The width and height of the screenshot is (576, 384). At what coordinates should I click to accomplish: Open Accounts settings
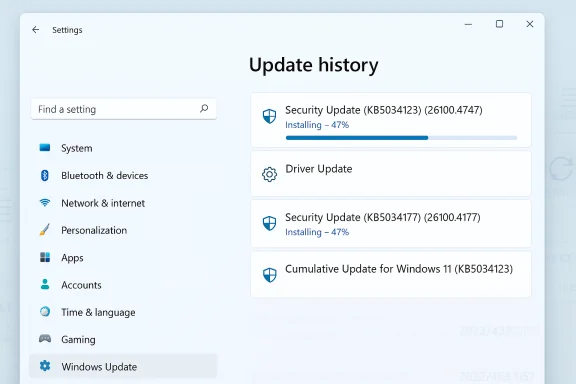point(123,285)
